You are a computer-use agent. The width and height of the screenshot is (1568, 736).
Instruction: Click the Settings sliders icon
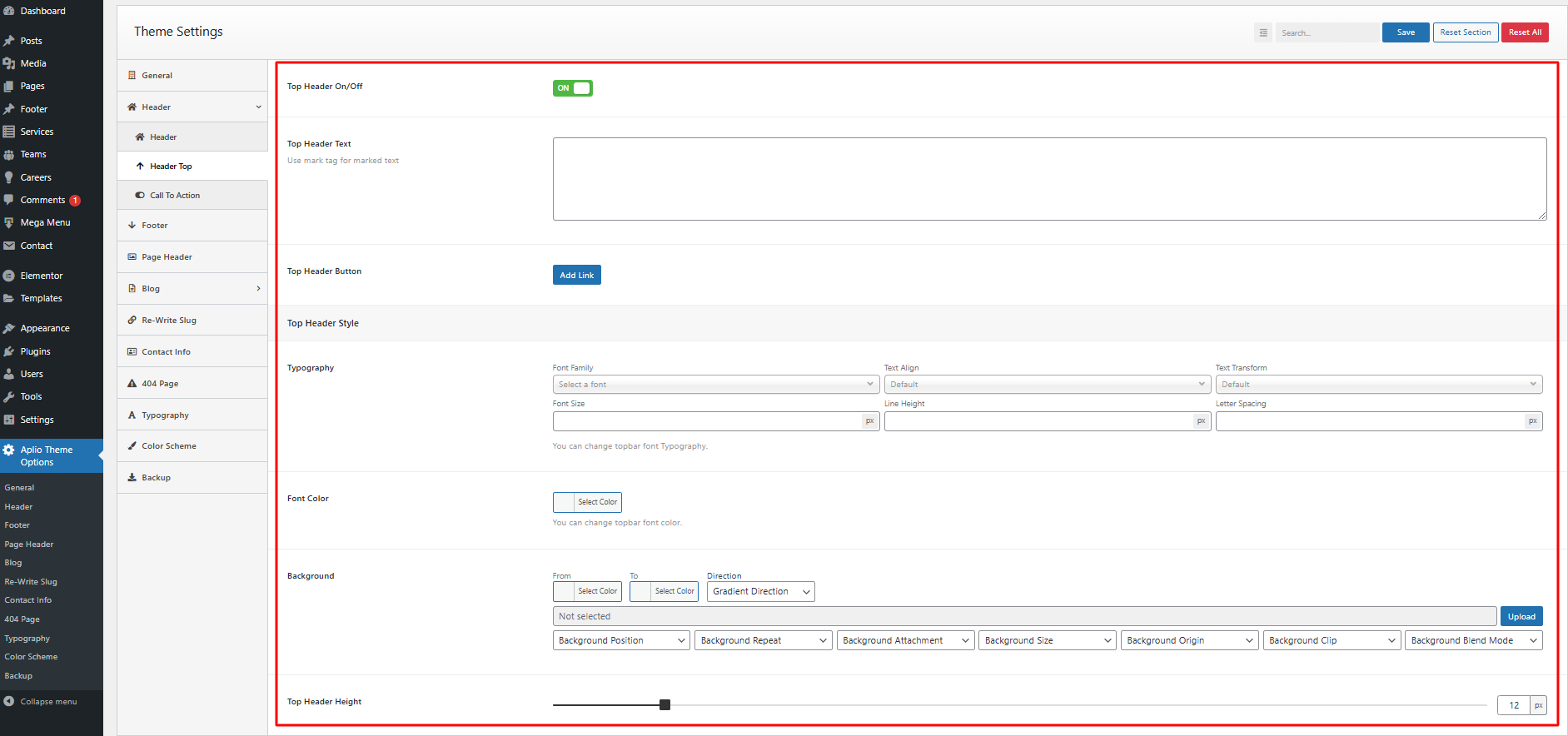(9, 420)
